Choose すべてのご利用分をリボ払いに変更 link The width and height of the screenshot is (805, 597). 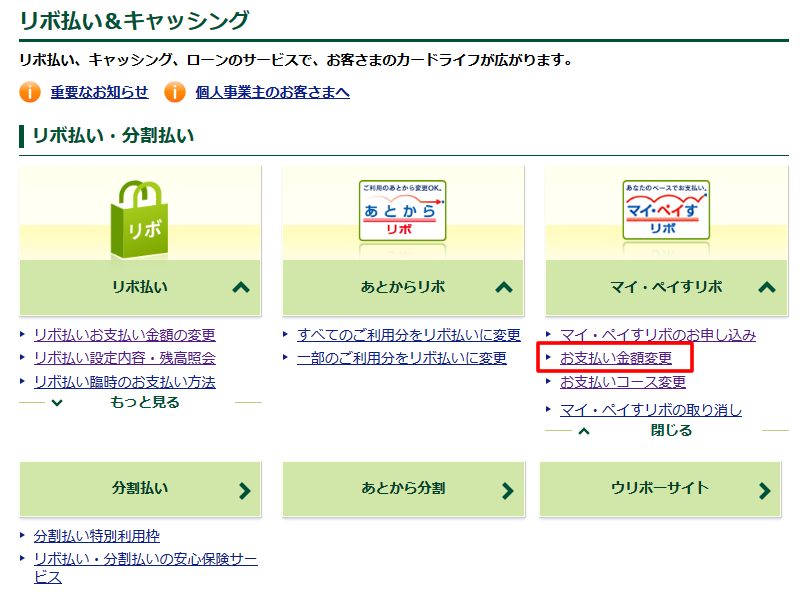click(x=408, y=334)
